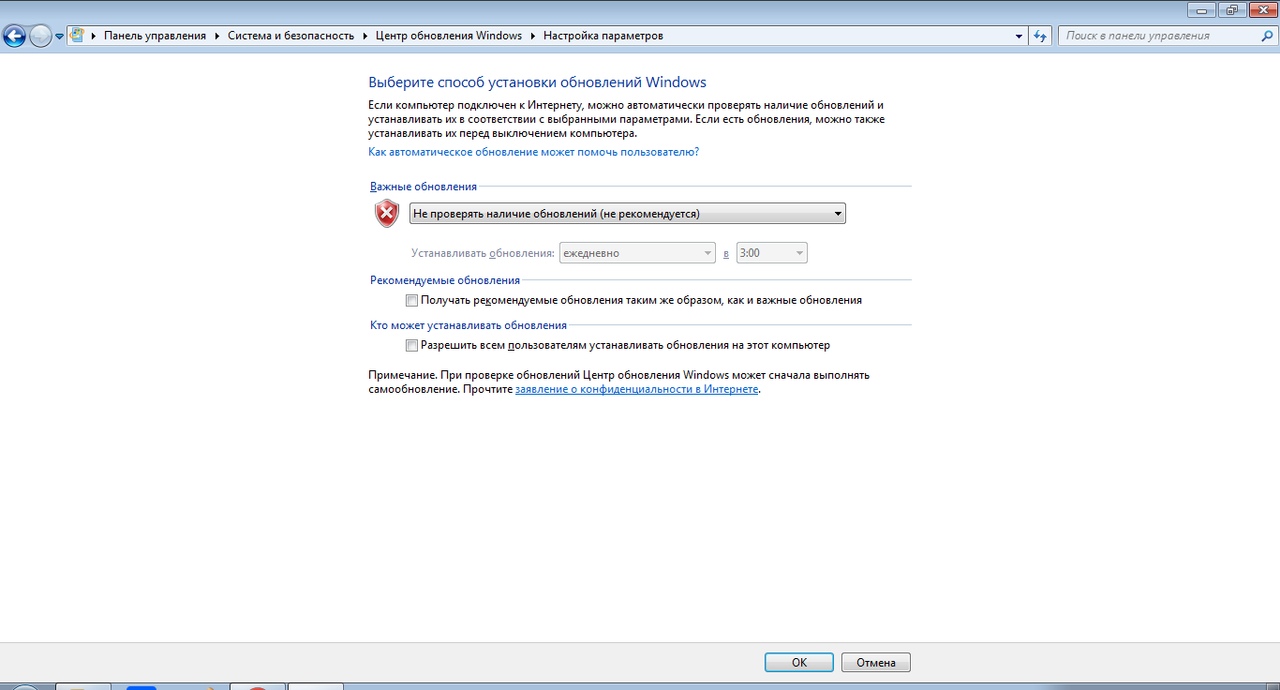Open the 3:00 time dropdown
The image size is (1280, 690).
click(771, 253)
